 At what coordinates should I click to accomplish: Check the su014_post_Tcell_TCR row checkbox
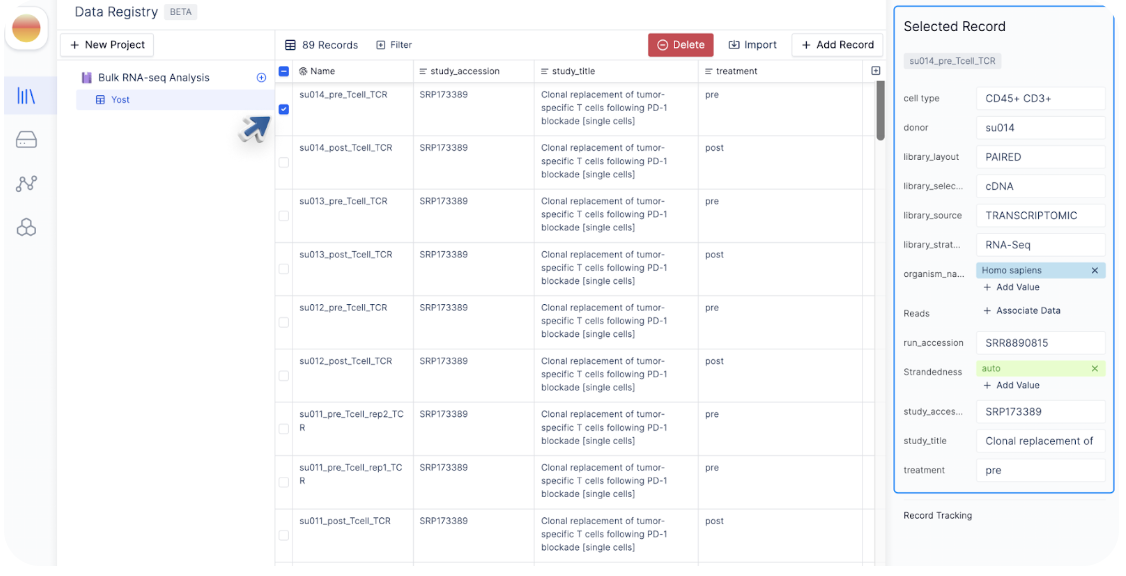tap(284, 162)
